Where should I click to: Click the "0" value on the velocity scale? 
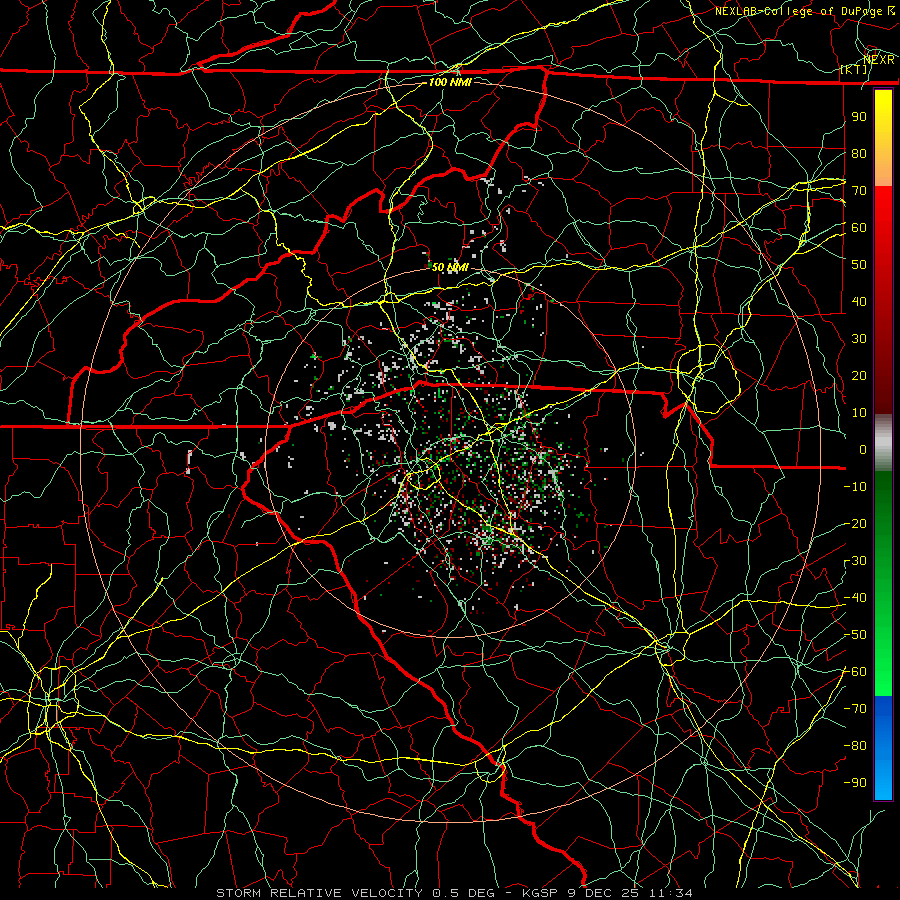863,450
